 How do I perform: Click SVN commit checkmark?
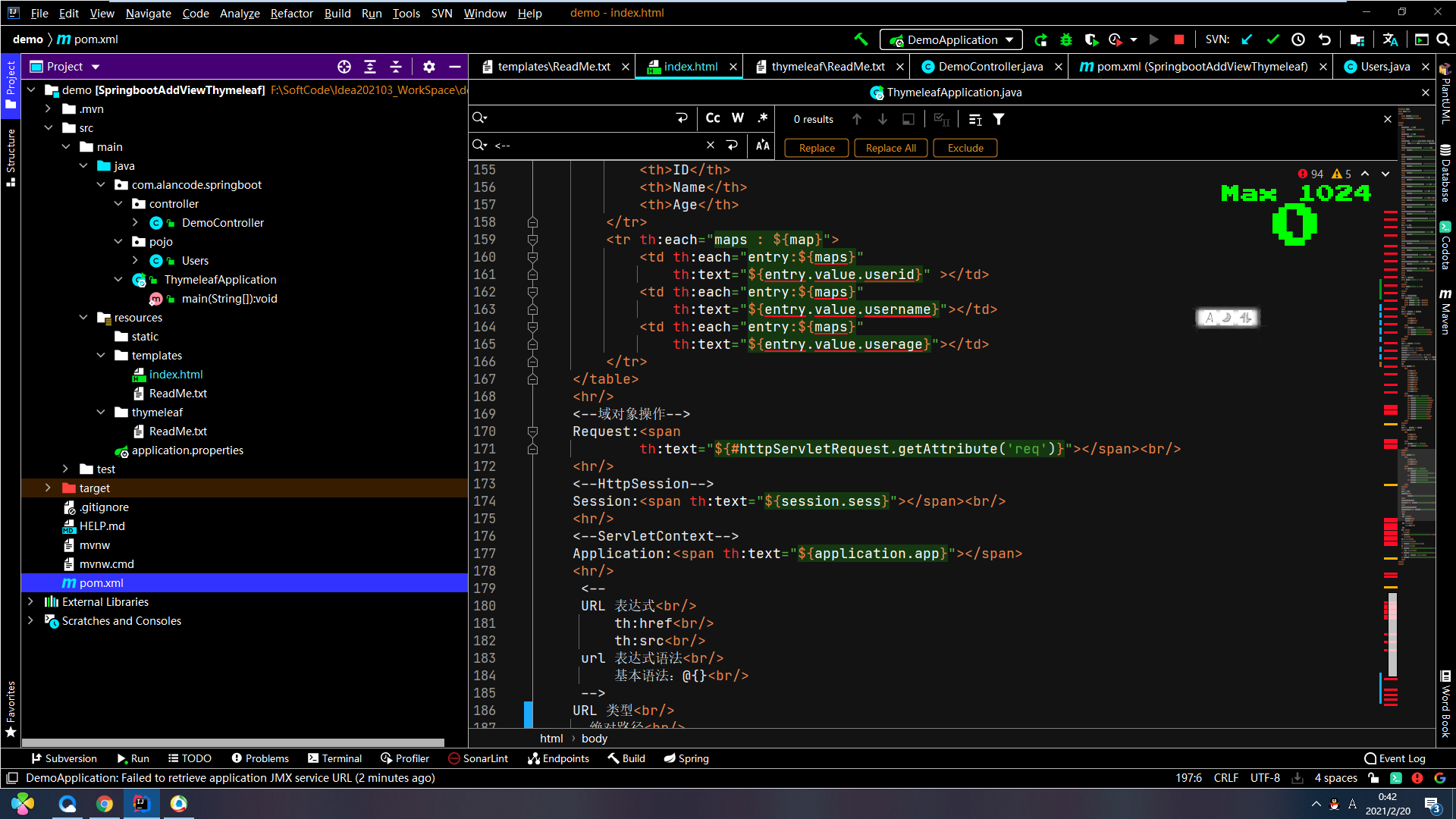point(1272,39)
